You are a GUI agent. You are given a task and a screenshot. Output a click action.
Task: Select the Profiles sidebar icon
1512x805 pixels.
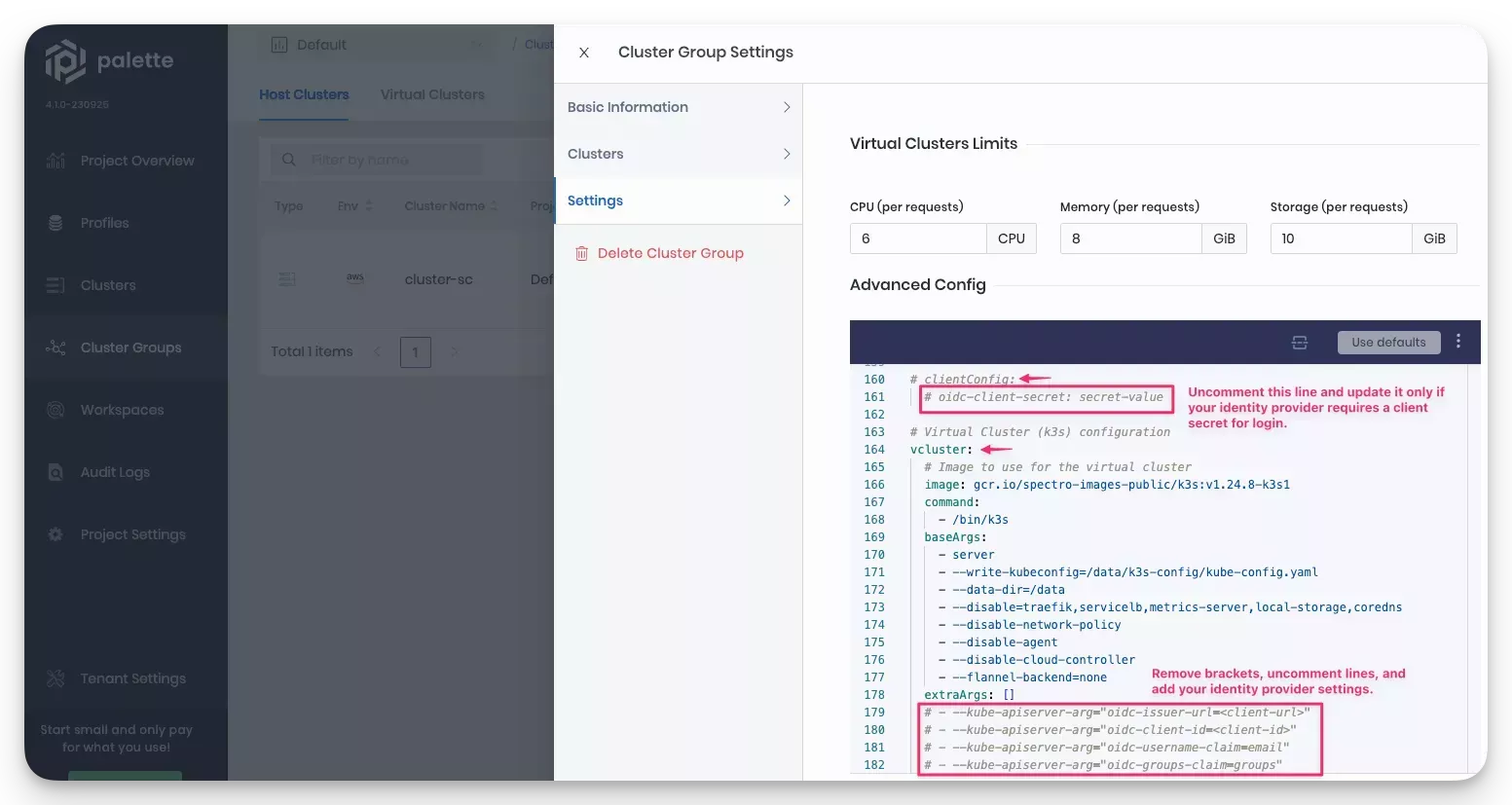[56, 223]
